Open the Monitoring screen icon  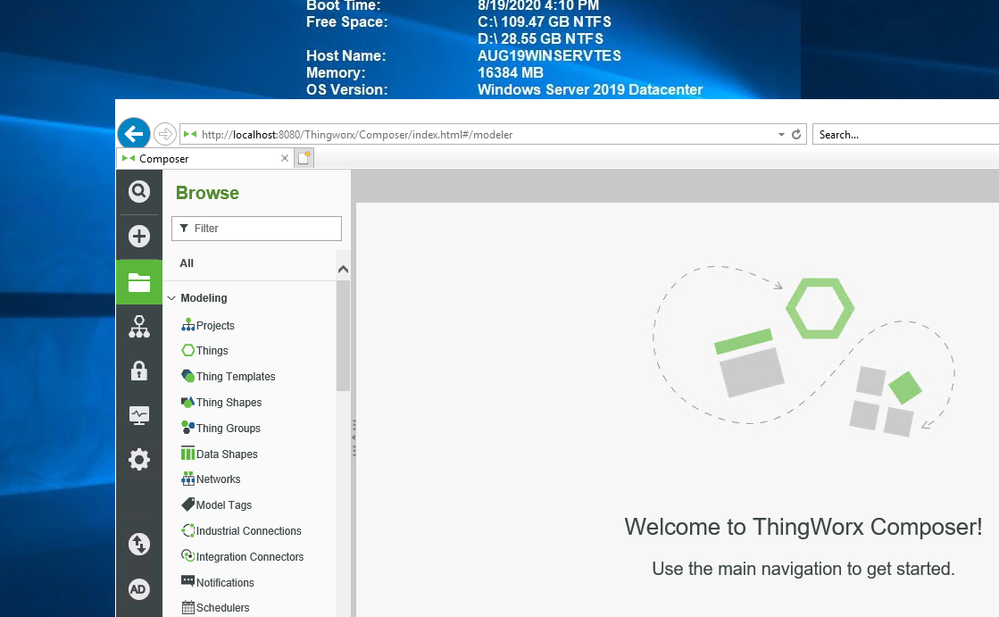pos(139,415)
